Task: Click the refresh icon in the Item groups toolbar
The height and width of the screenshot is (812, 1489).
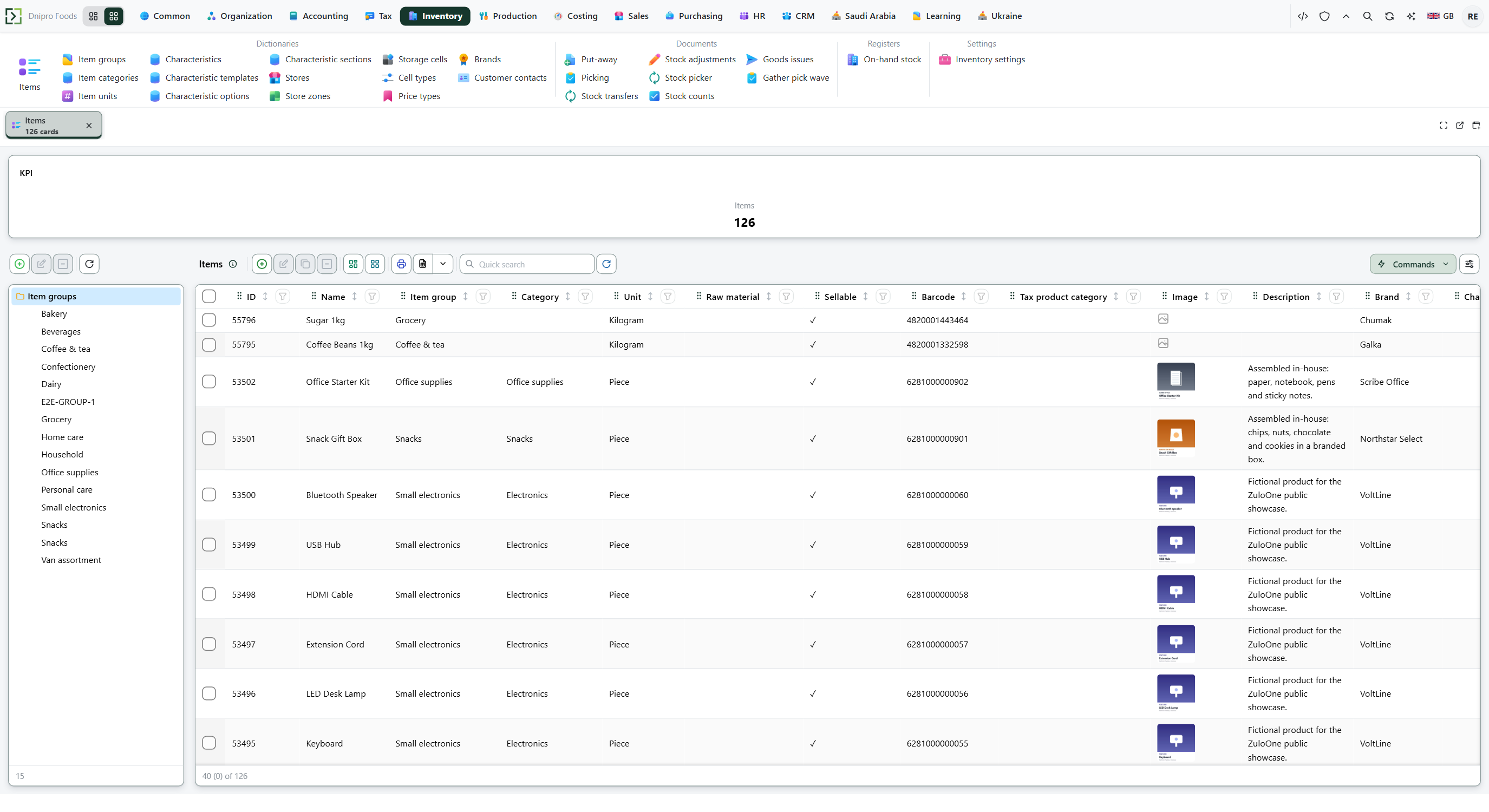Action: 89,264
